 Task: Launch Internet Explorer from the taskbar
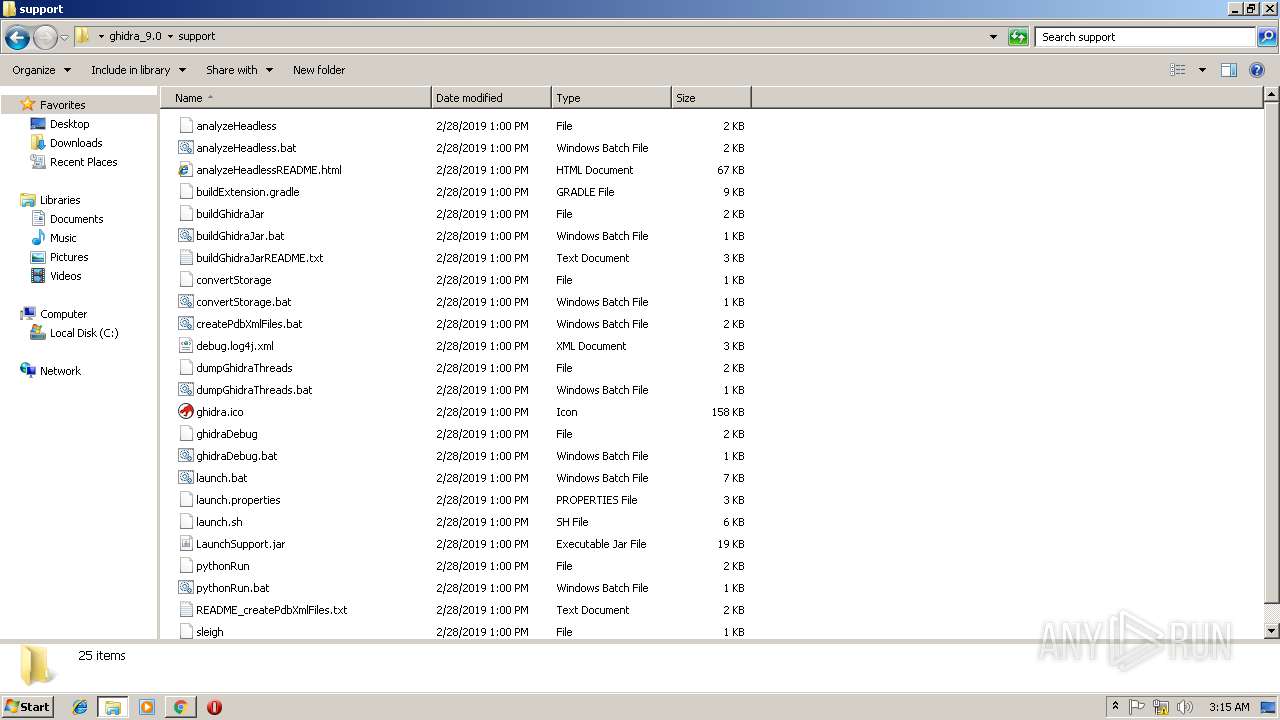[80, 707]
